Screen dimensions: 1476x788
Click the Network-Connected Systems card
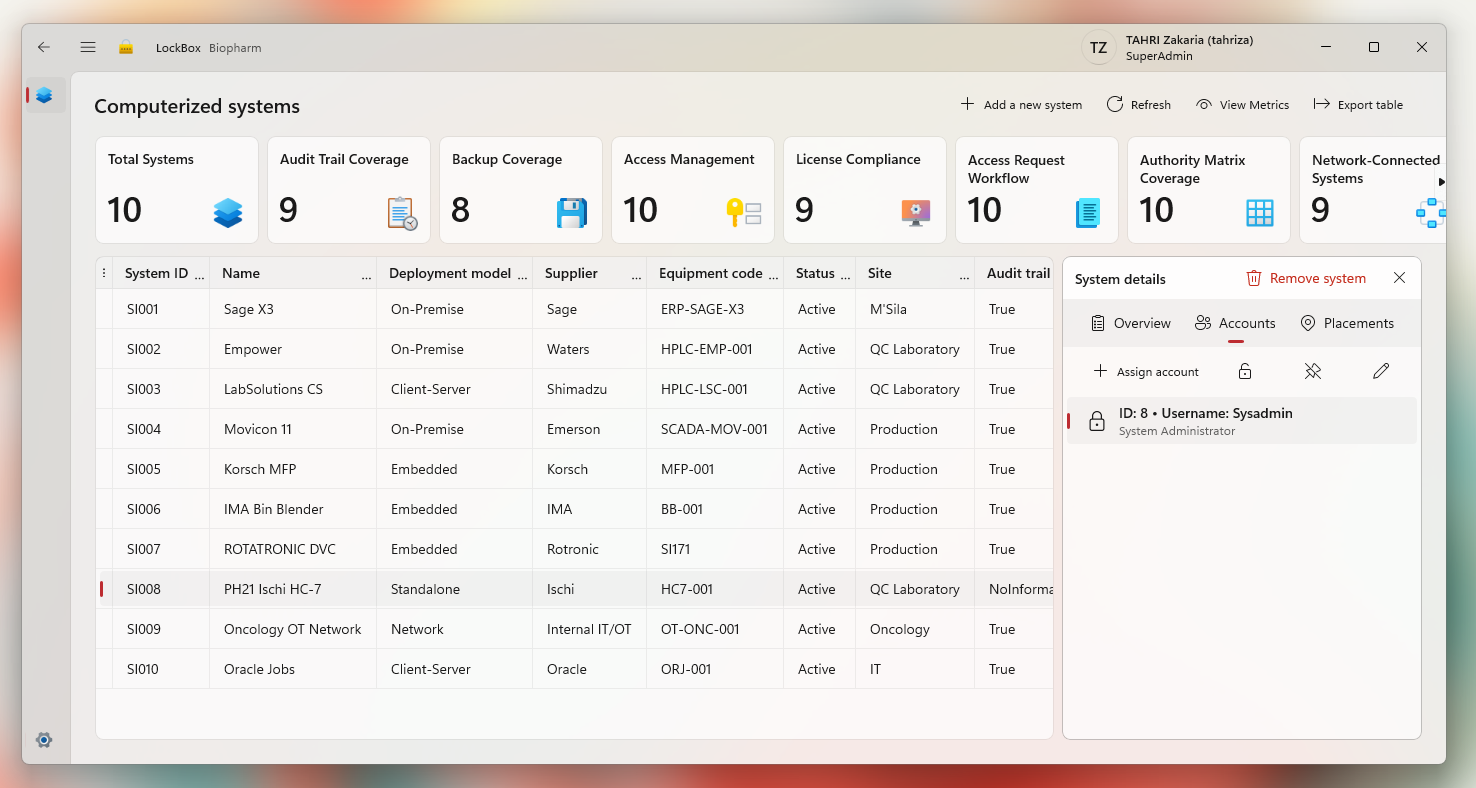(x=1373, y=190)
